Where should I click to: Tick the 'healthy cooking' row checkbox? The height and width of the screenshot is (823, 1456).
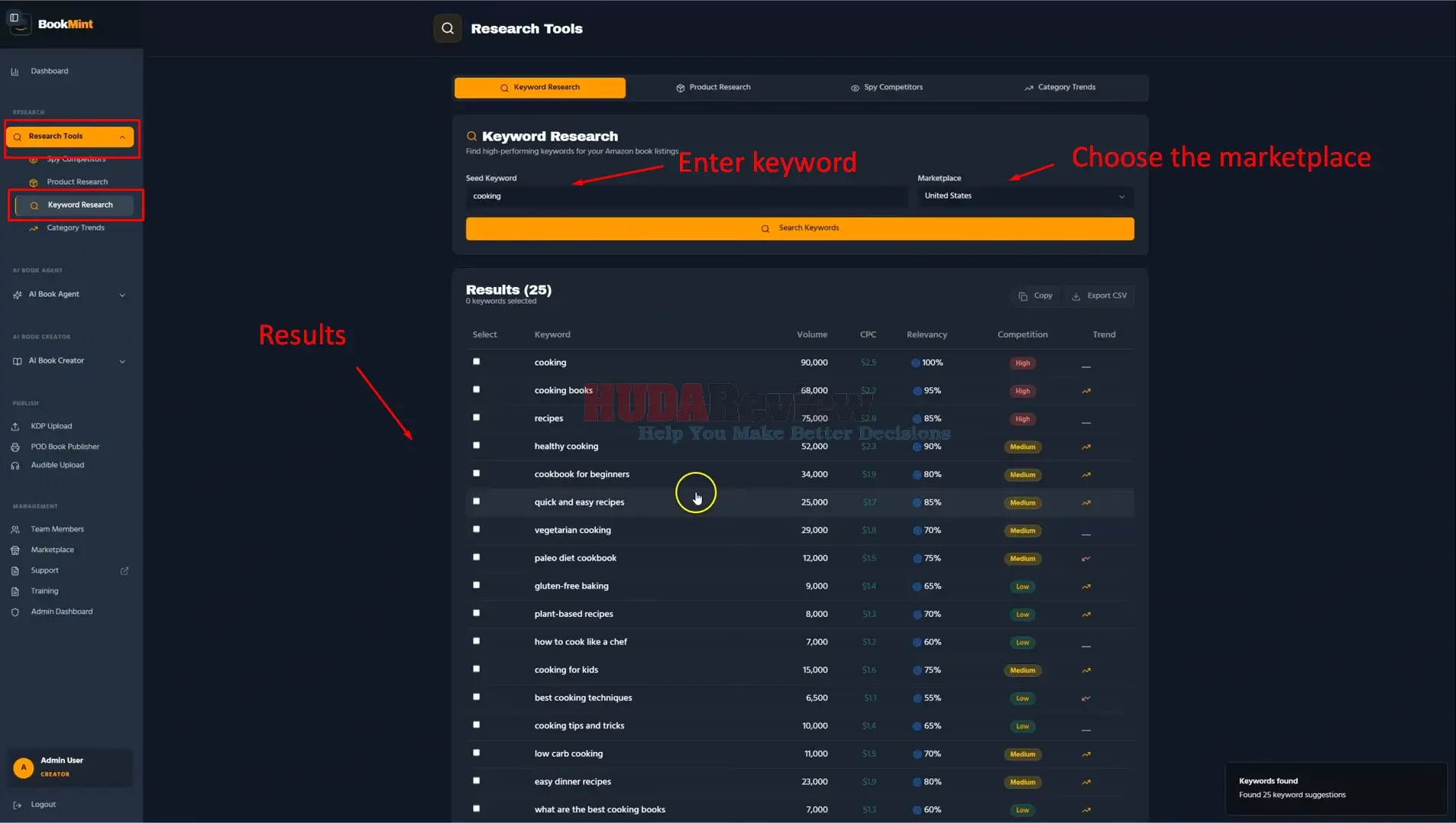[x=477, y=445]
